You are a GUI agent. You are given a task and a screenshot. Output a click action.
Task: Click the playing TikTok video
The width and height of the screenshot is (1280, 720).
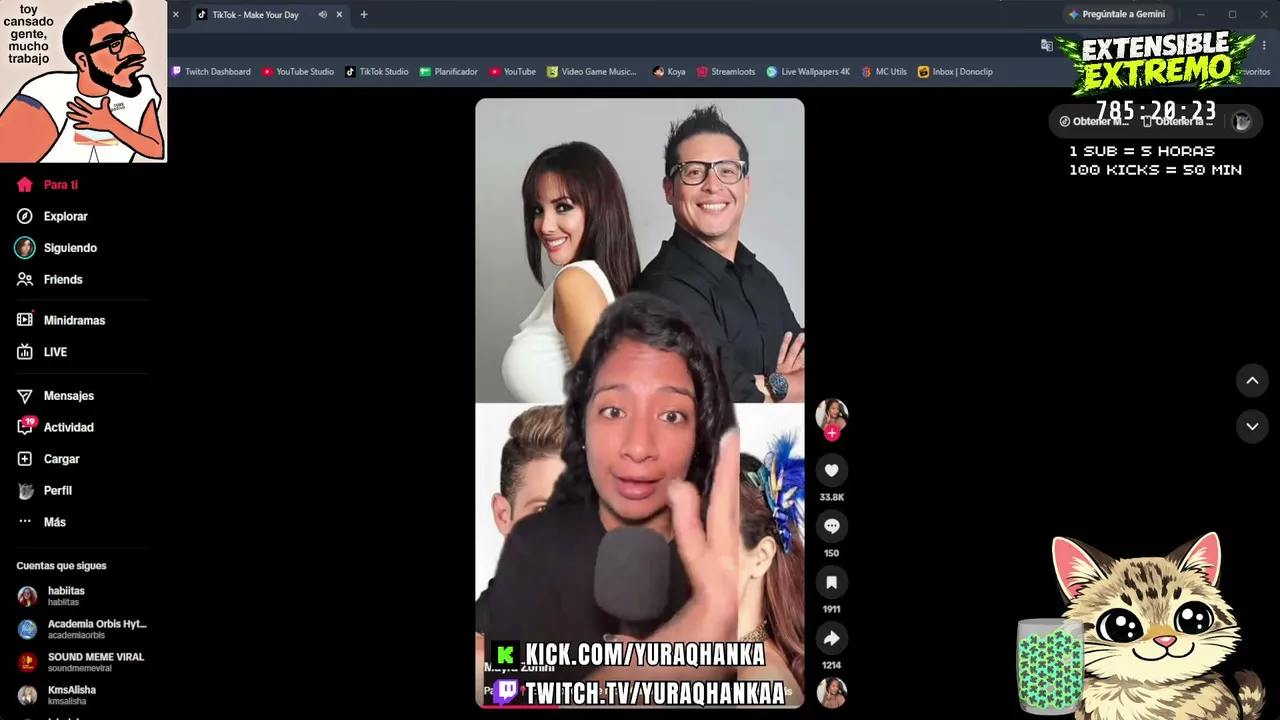[x=640, y=403]
